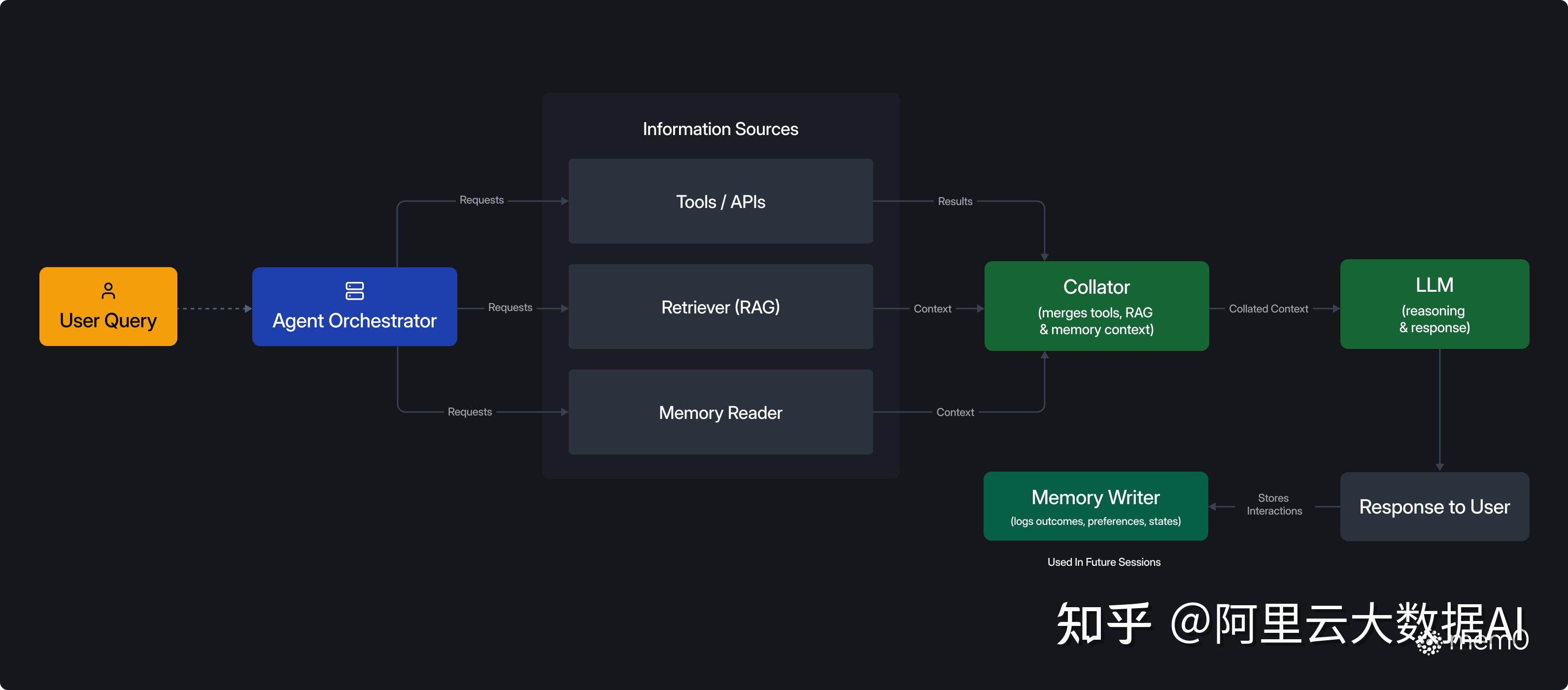Toggle the Memory Writer node highlight
1568x690 pixels.
point(1095,506)
